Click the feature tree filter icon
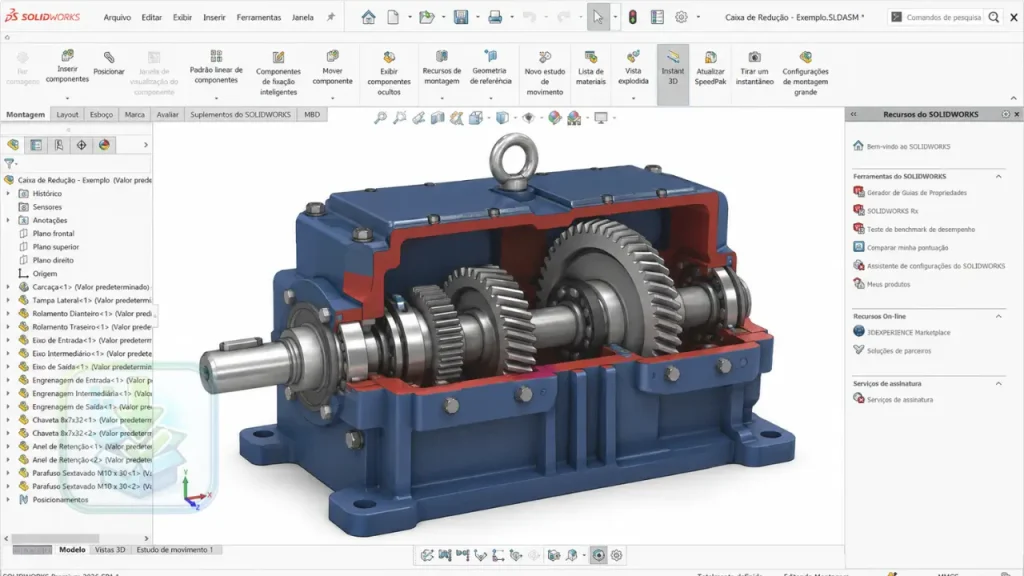 click(x=9, y=163)
